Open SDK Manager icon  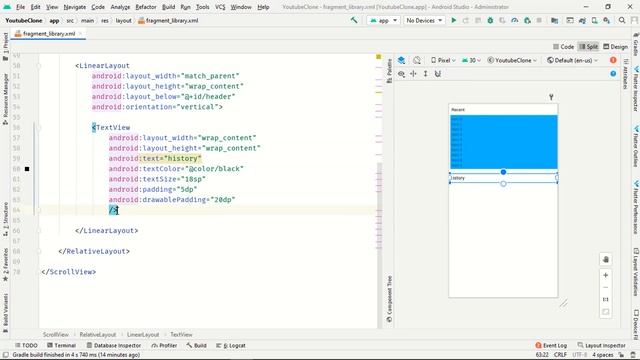tap(607, 20)
